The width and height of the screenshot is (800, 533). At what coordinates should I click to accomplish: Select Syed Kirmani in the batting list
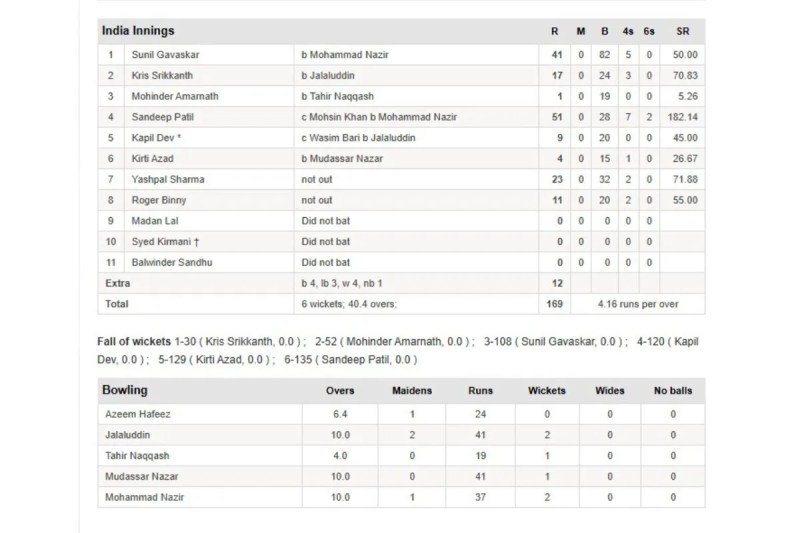click(157, 242)
